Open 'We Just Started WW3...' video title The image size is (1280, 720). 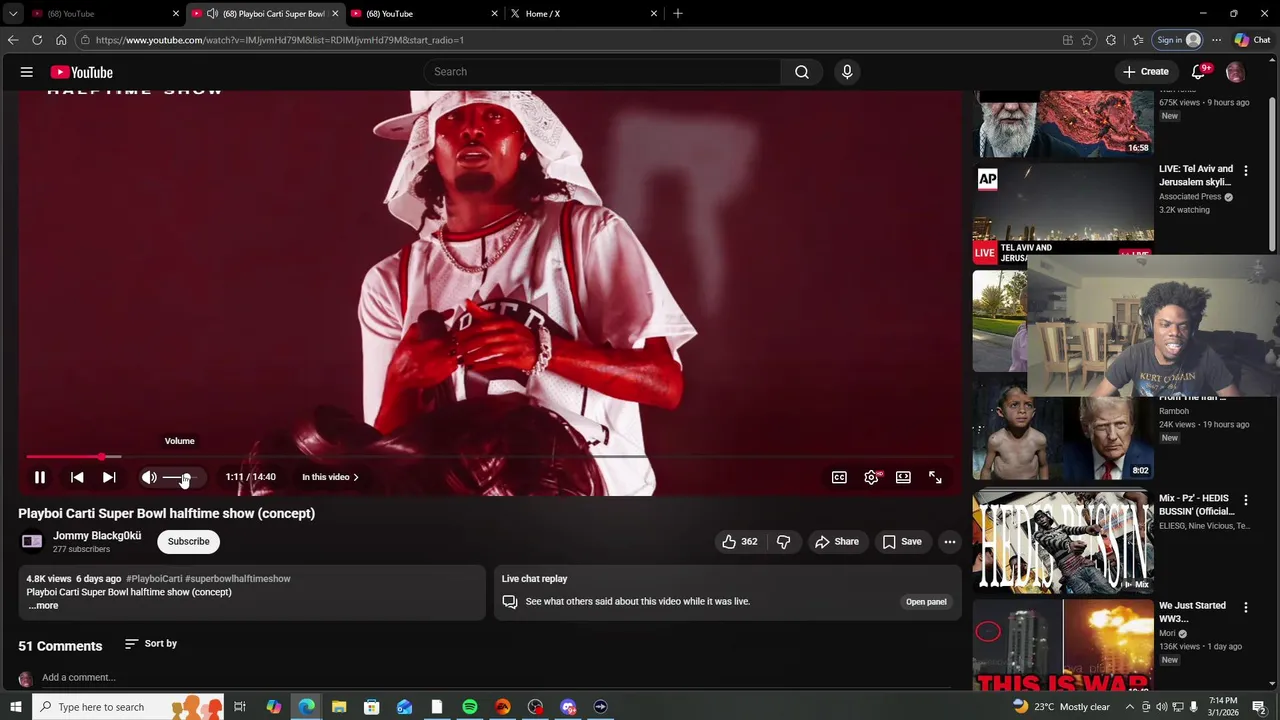[1192, 612]
